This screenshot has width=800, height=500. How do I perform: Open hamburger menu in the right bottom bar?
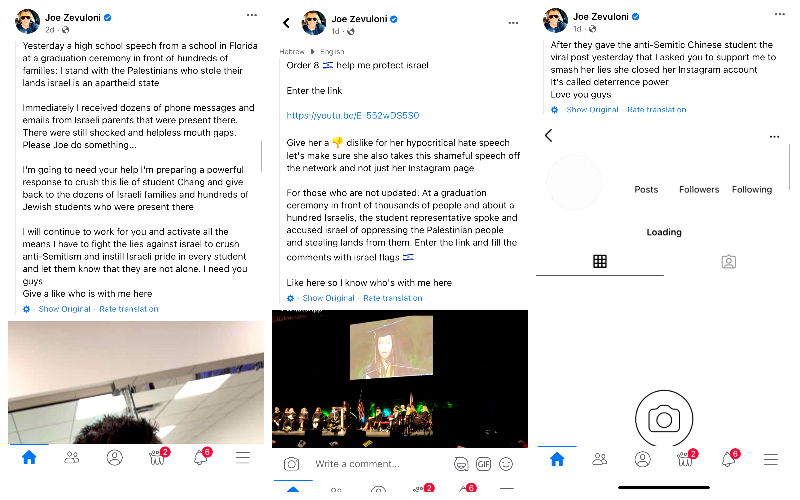[x=770, y=459]
